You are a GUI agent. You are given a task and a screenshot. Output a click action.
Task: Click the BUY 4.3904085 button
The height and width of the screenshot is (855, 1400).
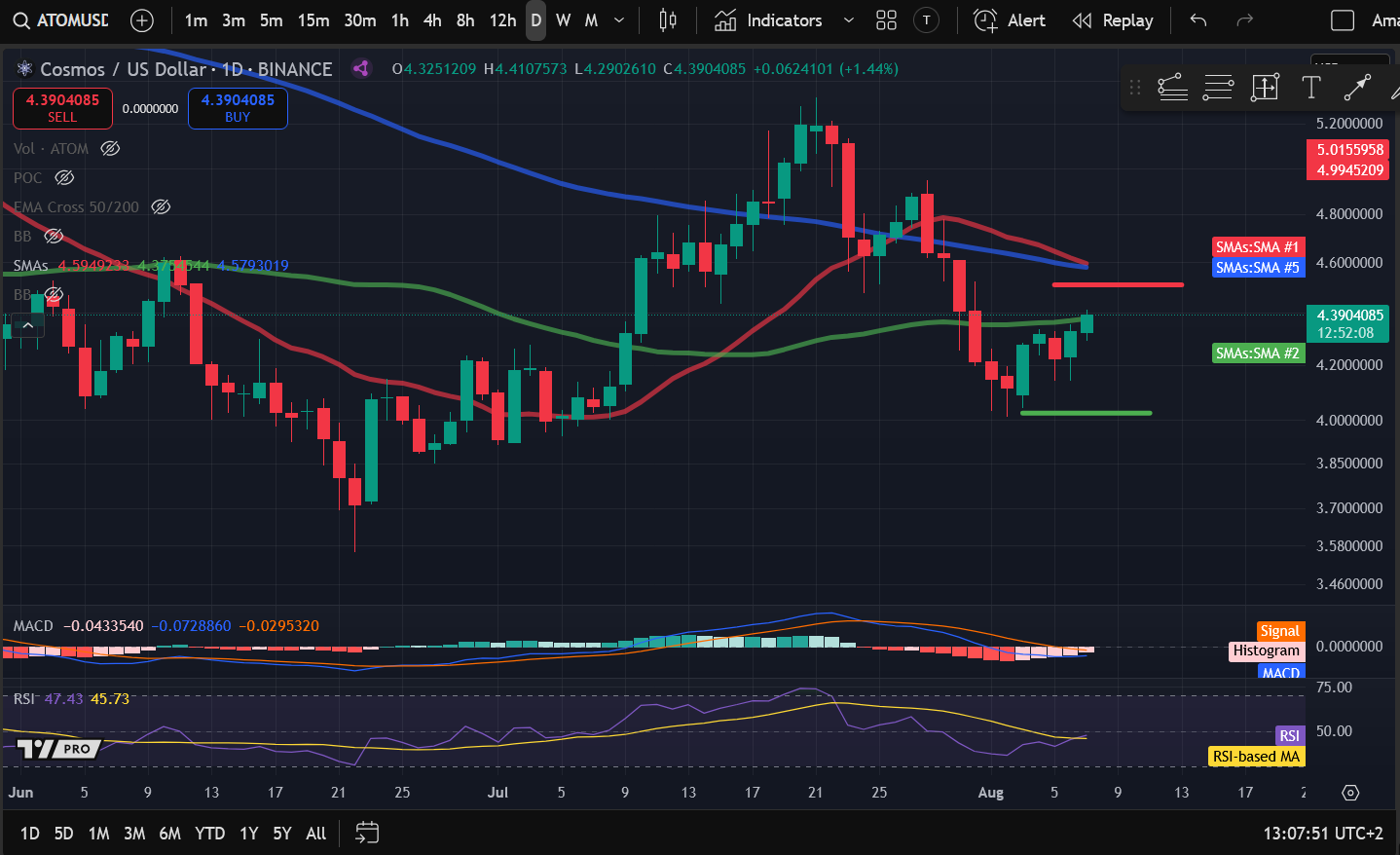238,108
